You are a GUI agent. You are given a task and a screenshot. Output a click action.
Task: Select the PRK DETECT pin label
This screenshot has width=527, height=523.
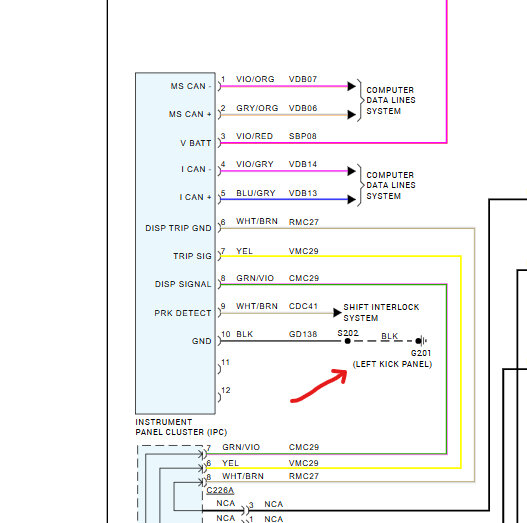pos(183,313)
